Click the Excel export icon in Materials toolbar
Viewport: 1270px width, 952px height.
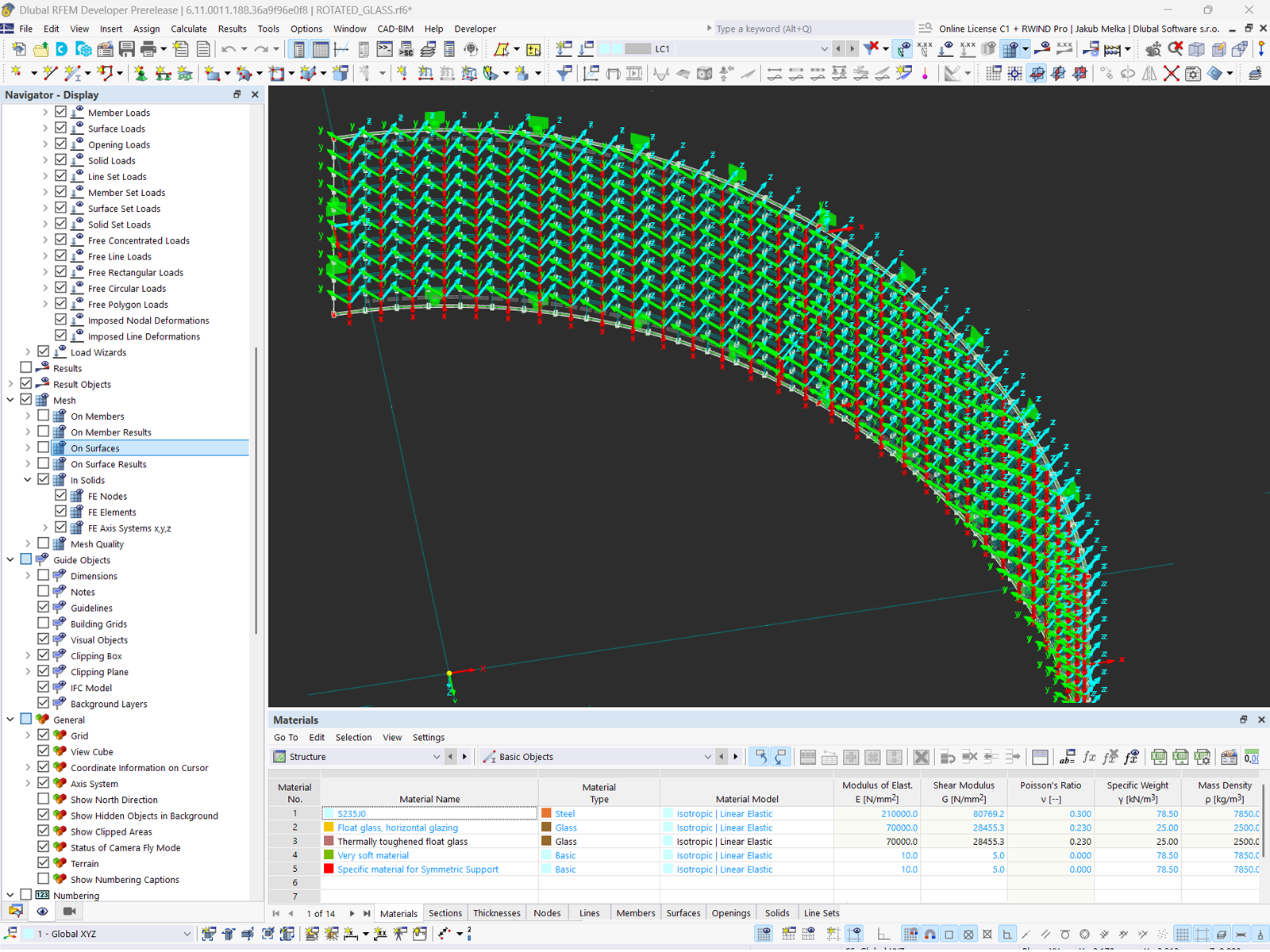1159,757
